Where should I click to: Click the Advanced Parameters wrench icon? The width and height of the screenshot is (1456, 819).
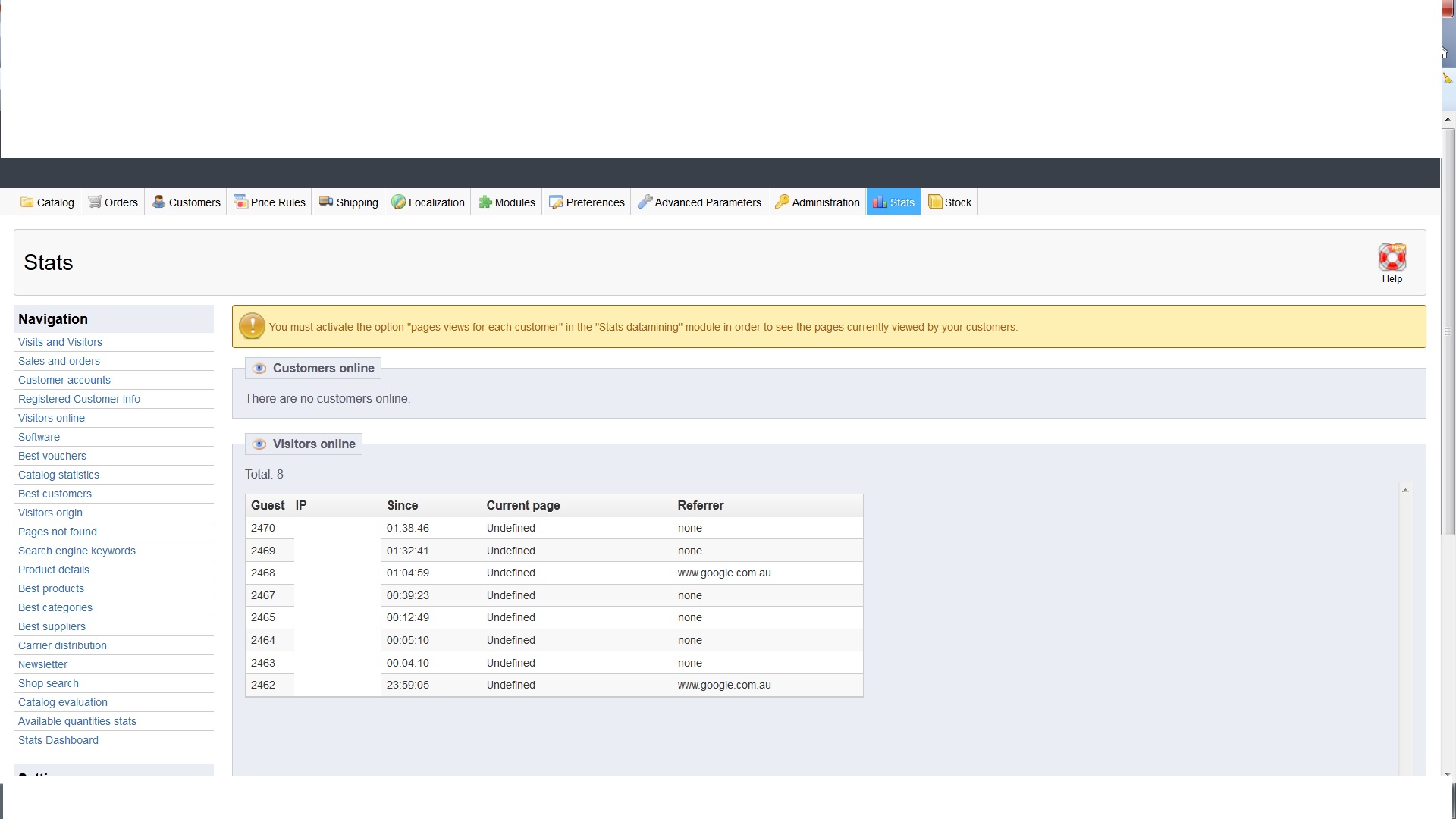point(645,202)
